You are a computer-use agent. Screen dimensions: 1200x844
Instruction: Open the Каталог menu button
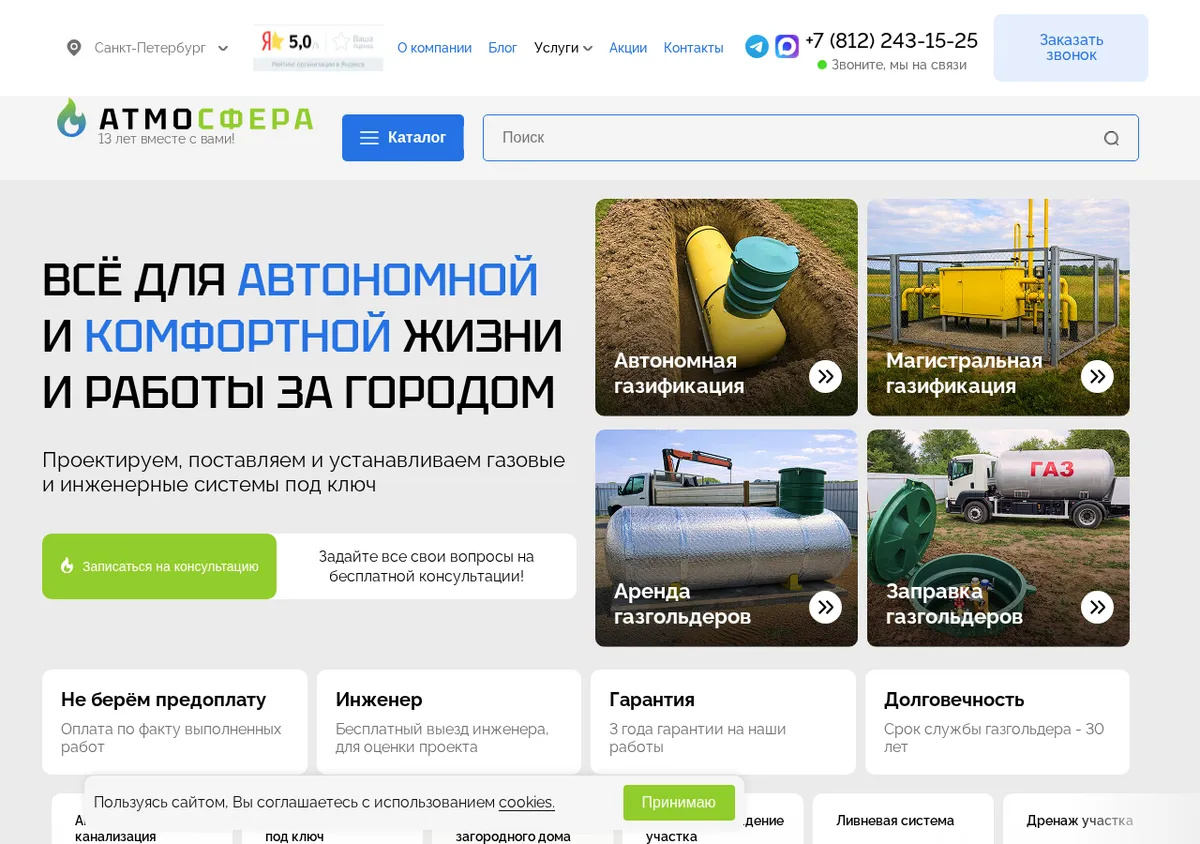pos(403,138)
